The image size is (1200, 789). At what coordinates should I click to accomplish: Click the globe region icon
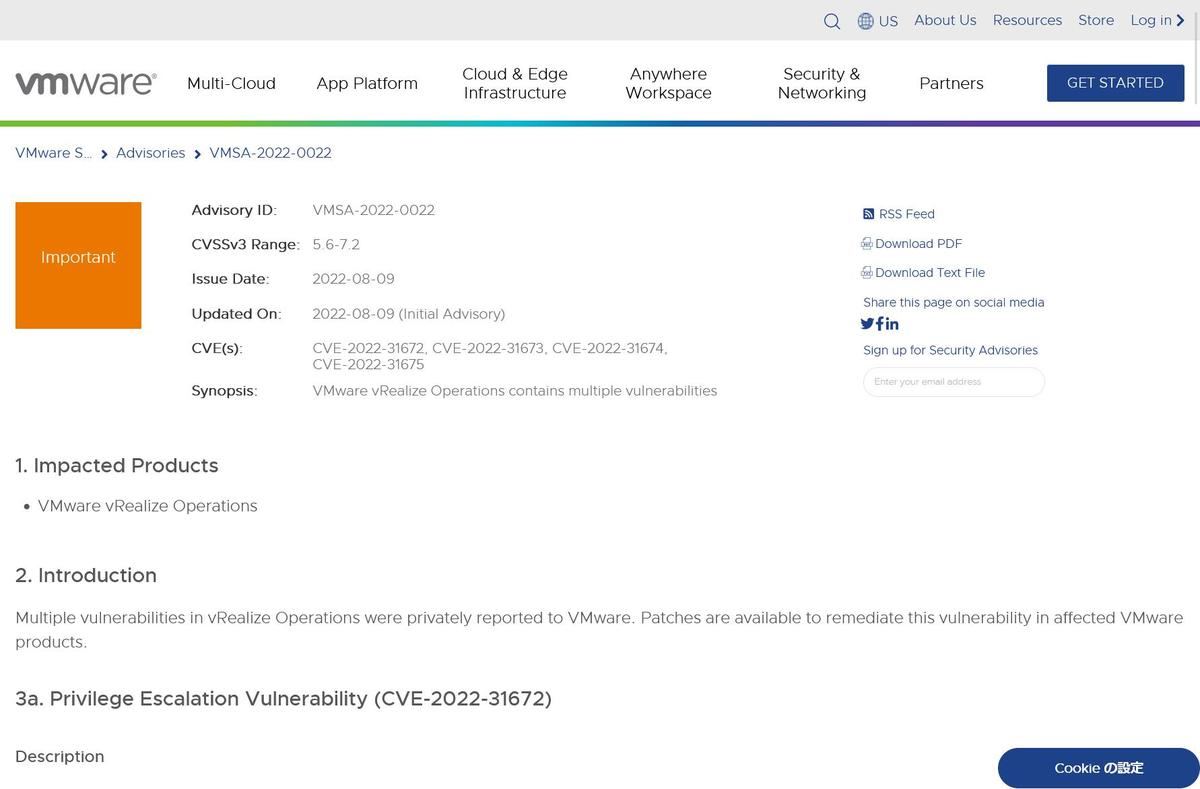pyautogui.click(x=866, y=21)
